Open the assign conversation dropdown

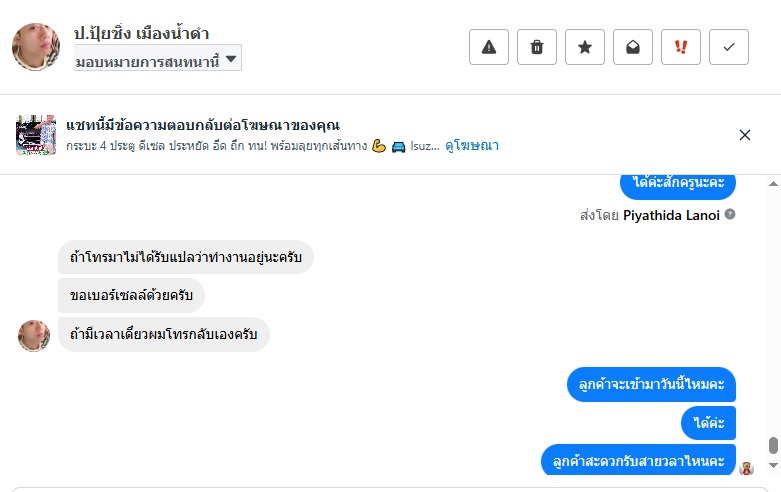(158, 60)
